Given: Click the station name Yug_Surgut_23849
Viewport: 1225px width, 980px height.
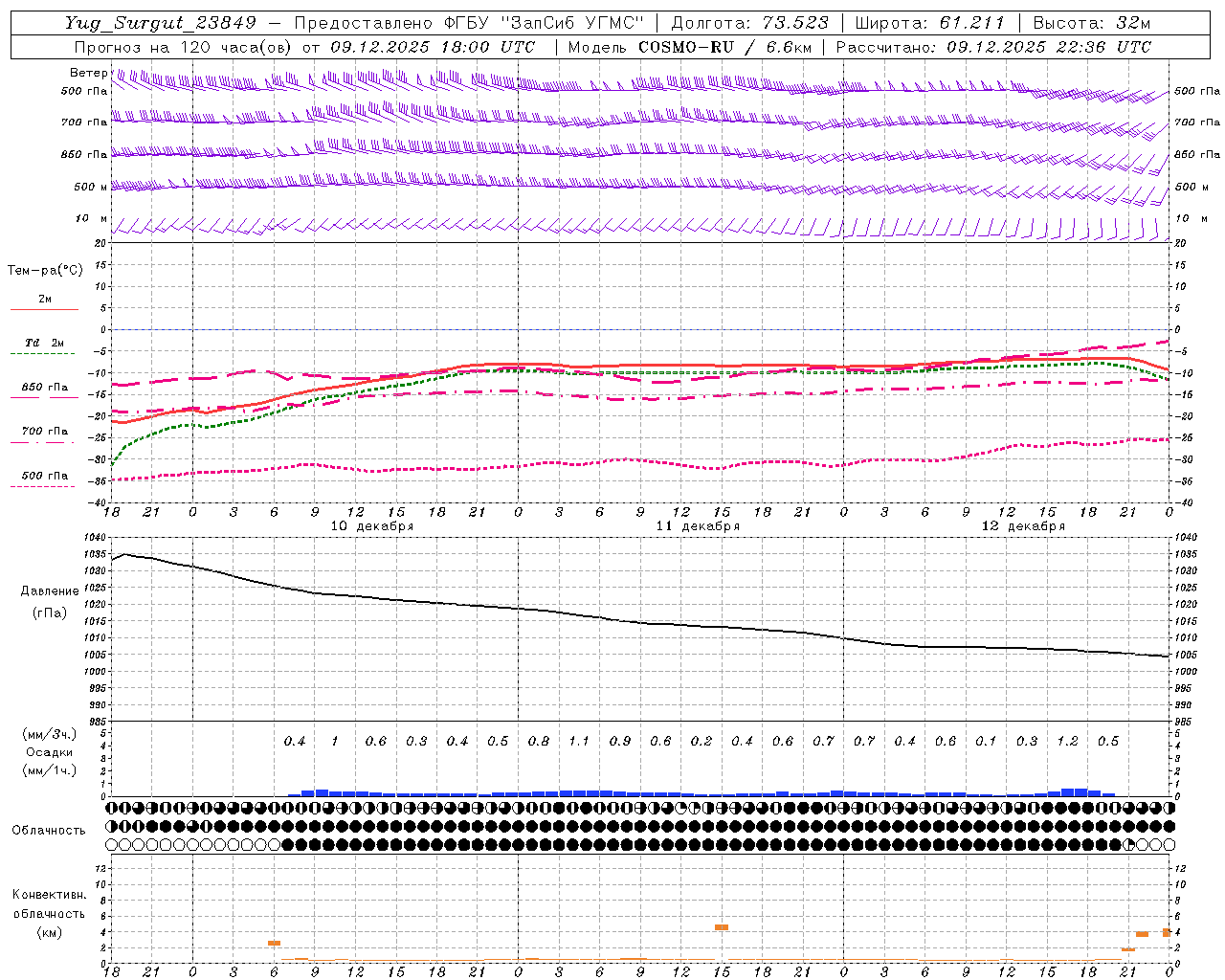Looking at the screenshot, I should 161,23.
